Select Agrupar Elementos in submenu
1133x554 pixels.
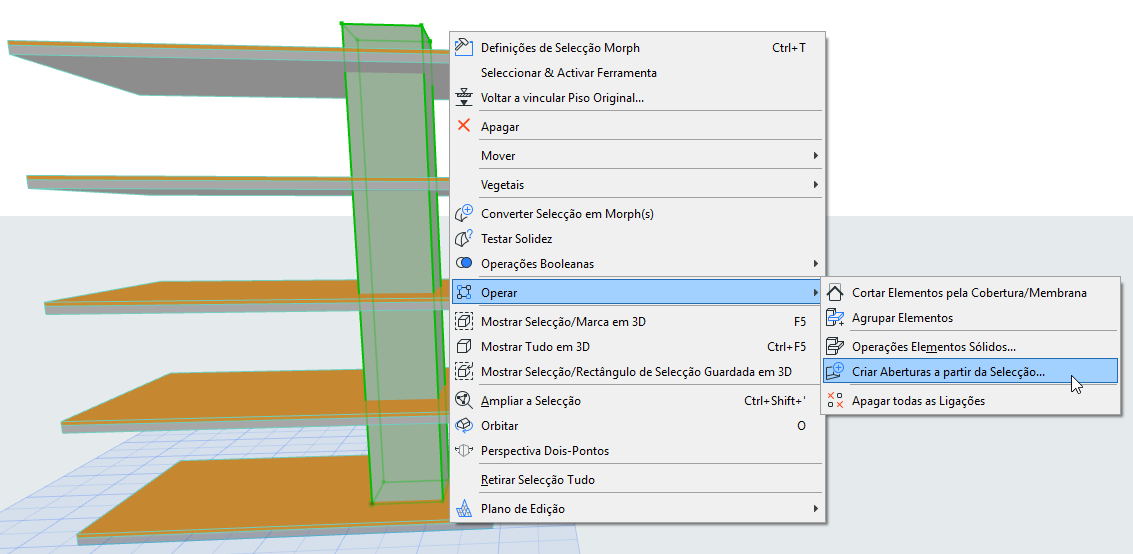pyautogui.click(x=970, y=318)
